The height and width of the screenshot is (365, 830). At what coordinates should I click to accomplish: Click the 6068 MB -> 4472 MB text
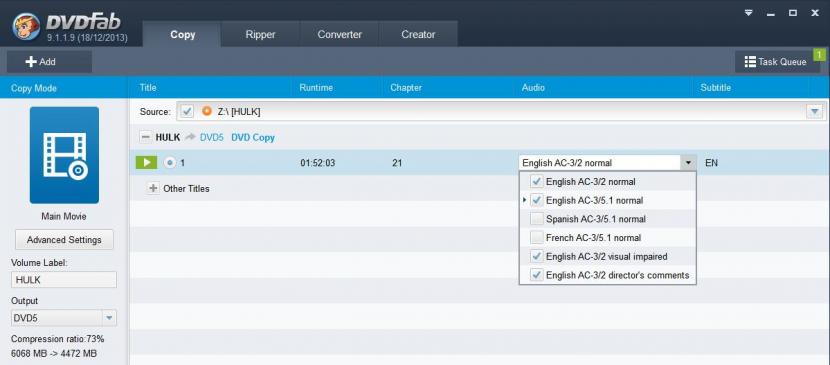(x=54, y=353)
